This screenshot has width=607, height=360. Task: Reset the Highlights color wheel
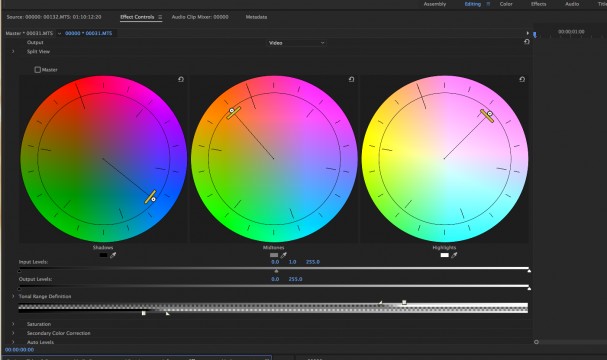(522, 79)
